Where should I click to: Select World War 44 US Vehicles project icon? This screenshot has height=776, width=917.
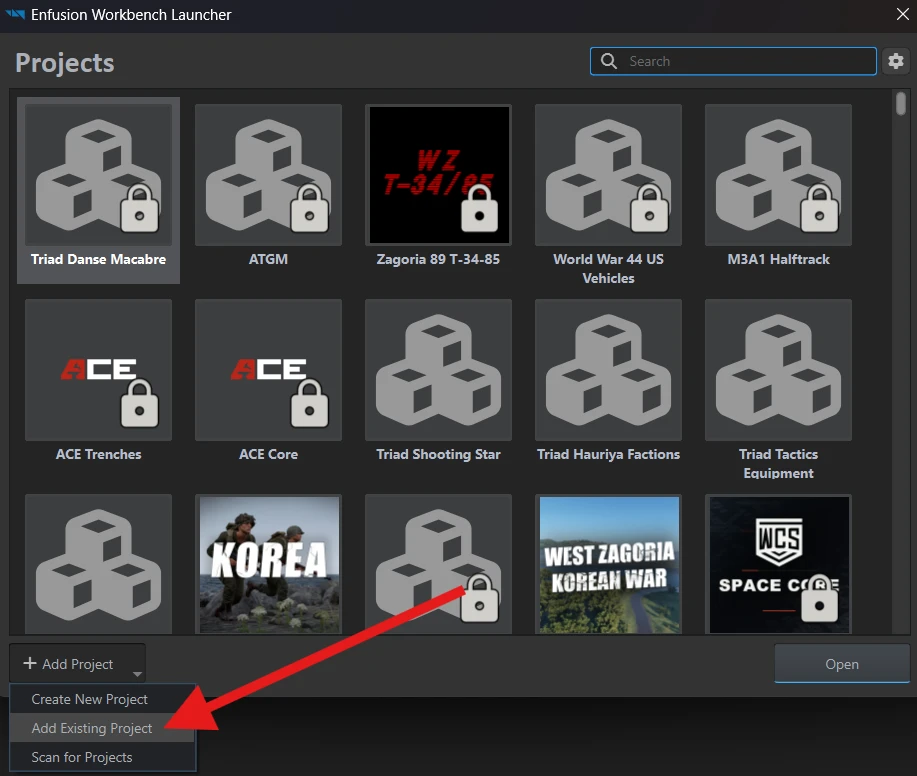(x=608, y=175)
